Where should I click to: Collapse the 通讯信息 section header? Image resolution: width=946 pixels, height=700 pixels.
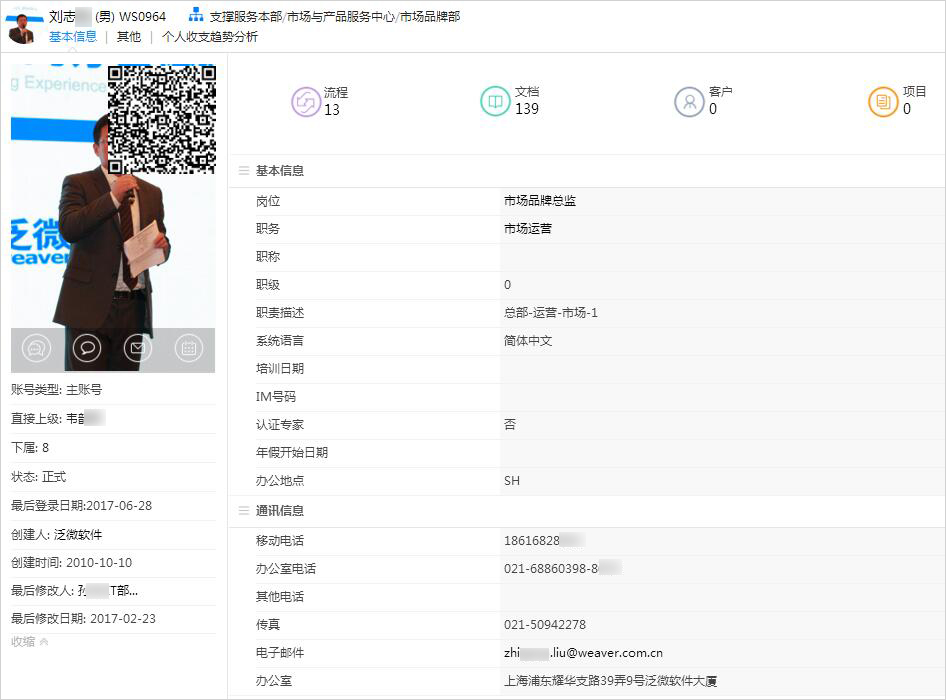point(244,511)
